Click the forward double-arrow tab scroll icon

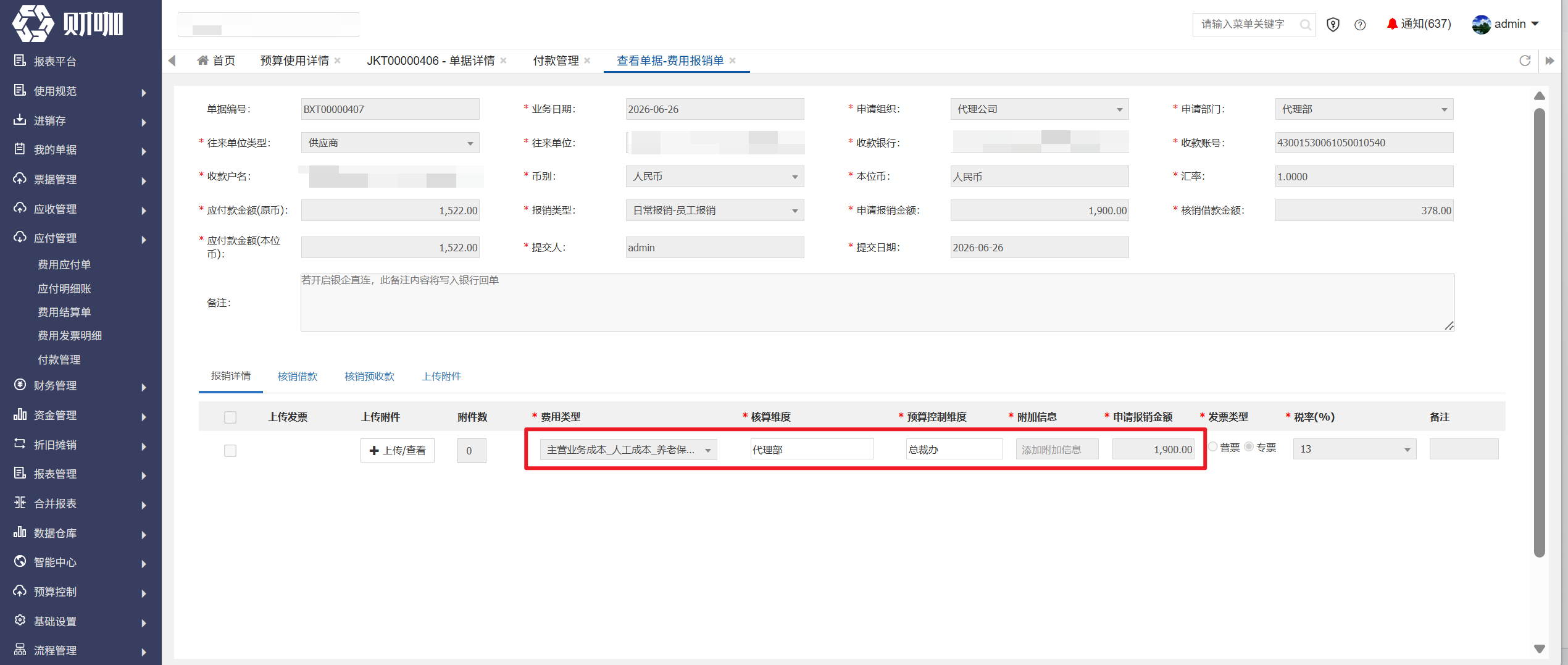point(1549,61)
